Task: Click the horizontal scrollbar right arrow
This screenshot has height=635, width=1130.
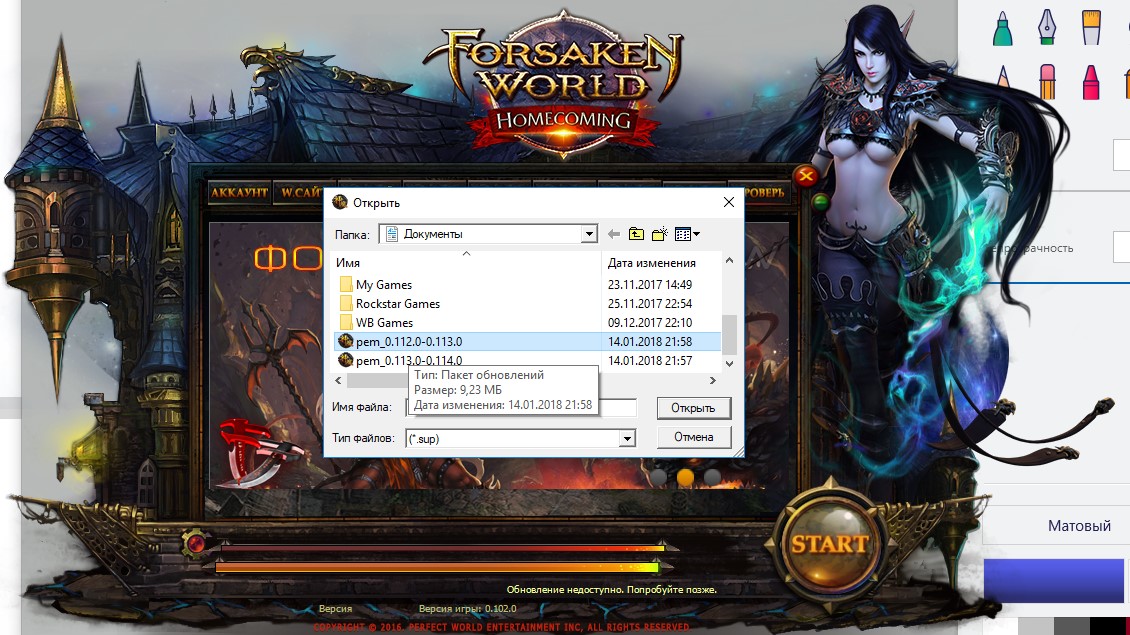Action: [x=713, y=380]
